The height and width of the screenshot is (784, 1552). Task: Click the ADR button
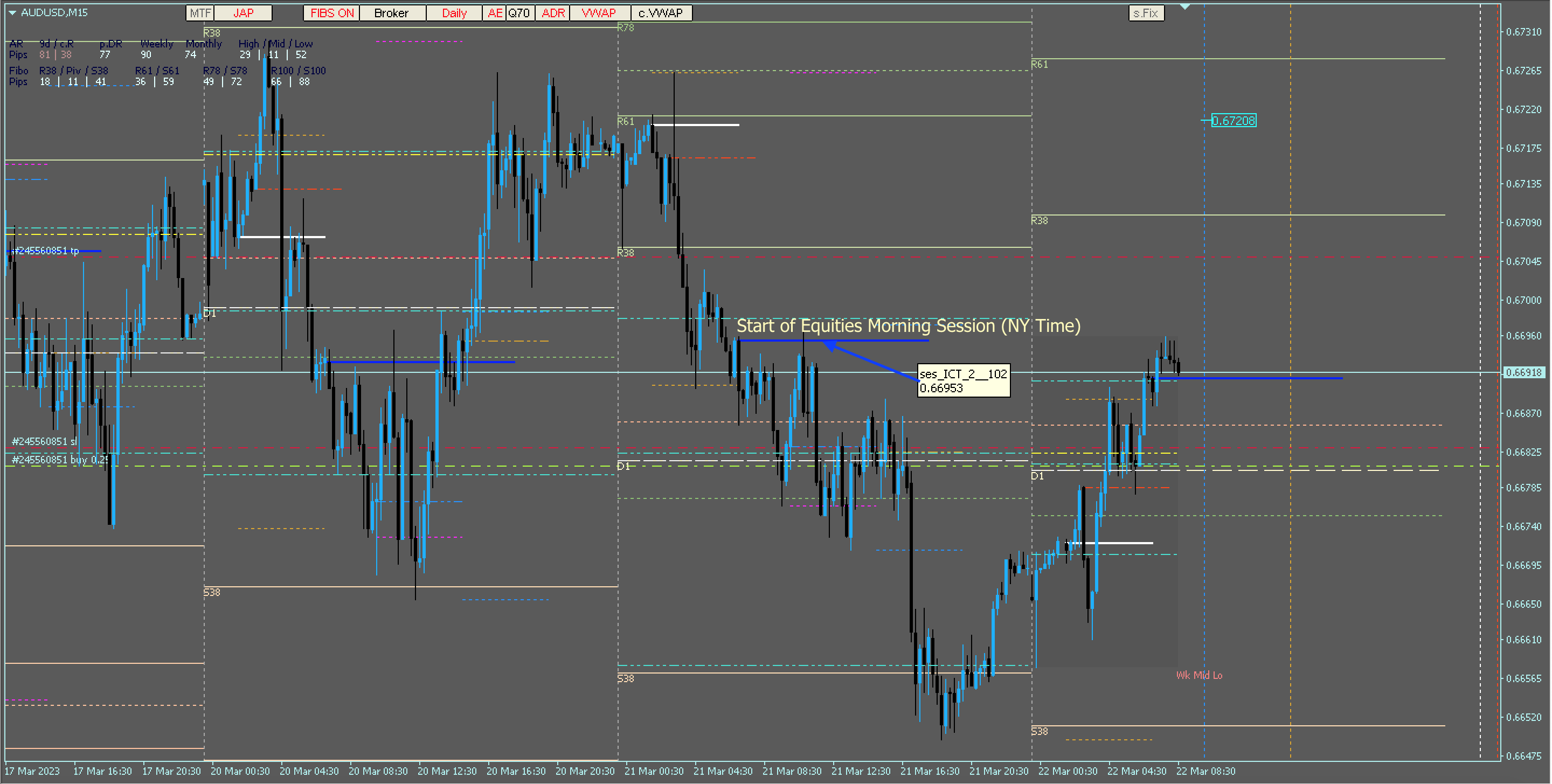click(552, 13)
